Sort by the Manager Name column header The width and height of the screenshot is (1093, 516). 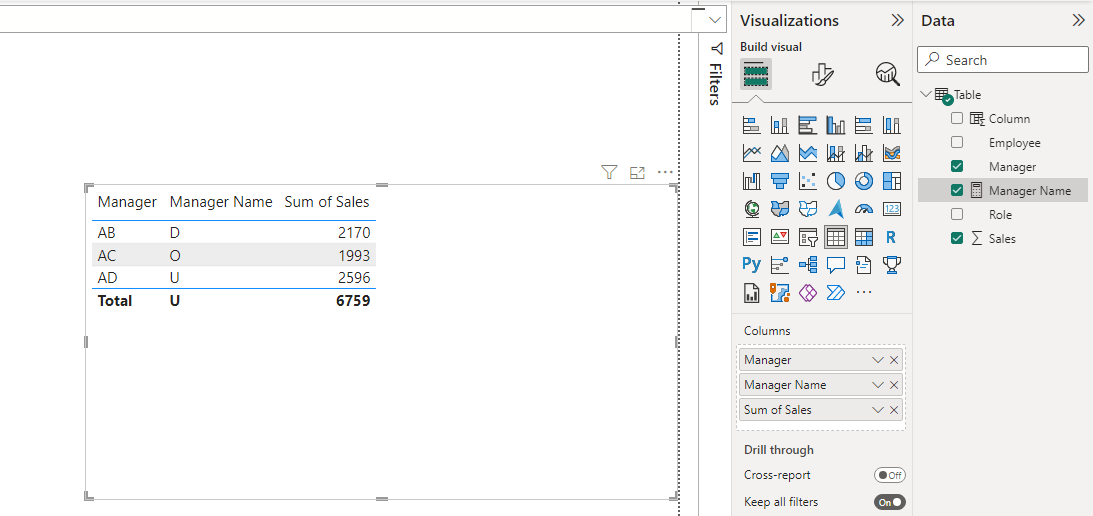[x=221, y=202]
